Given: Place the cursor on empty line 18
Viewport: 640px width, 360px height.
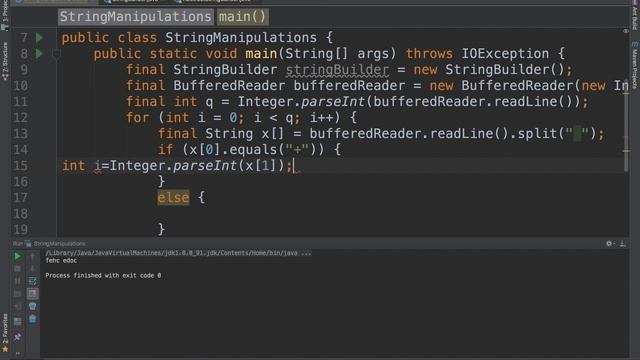Looking at the screenshot, I should (343, 214).
